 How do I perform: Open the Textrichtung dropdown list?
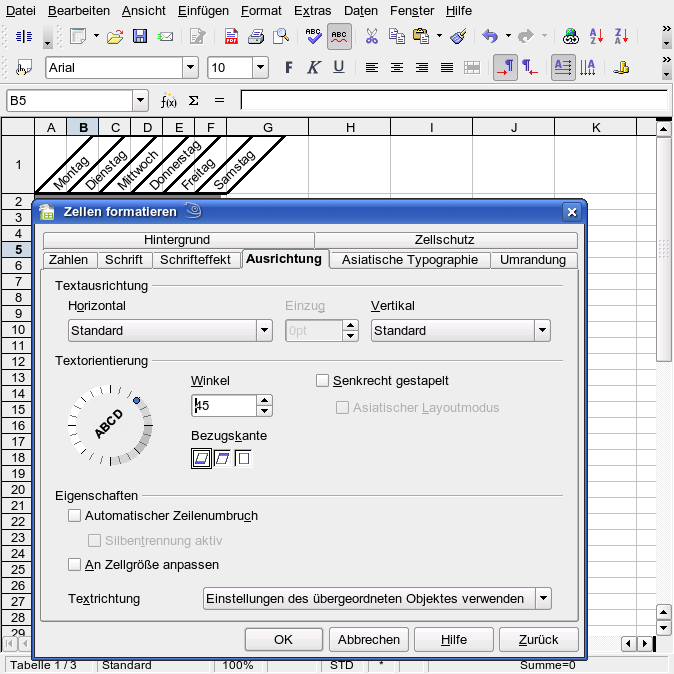pos(377,598)
